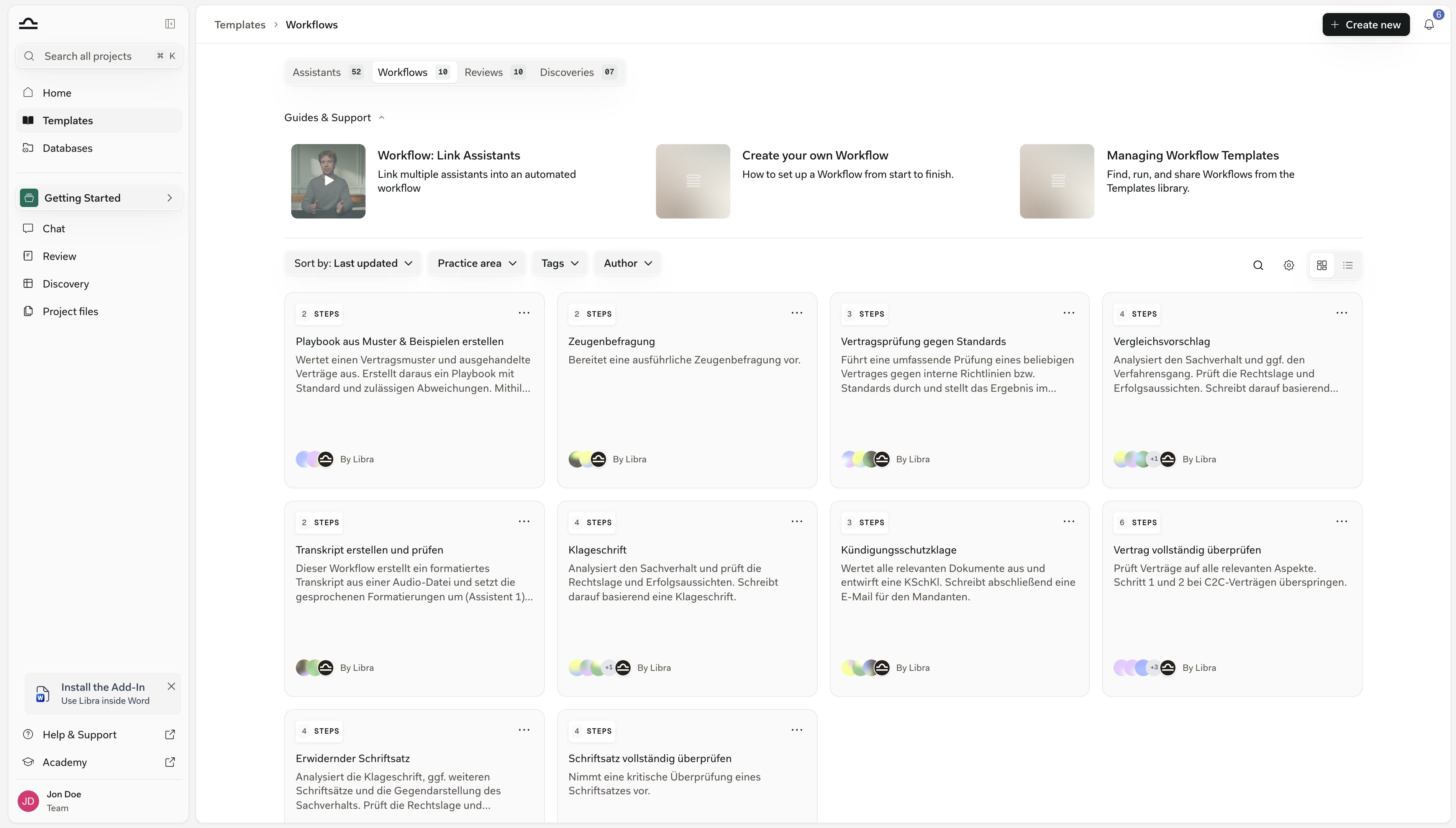1456x828 pixels.
Task: Click the Libra logo in the sidebar
Action: [28, 23]
